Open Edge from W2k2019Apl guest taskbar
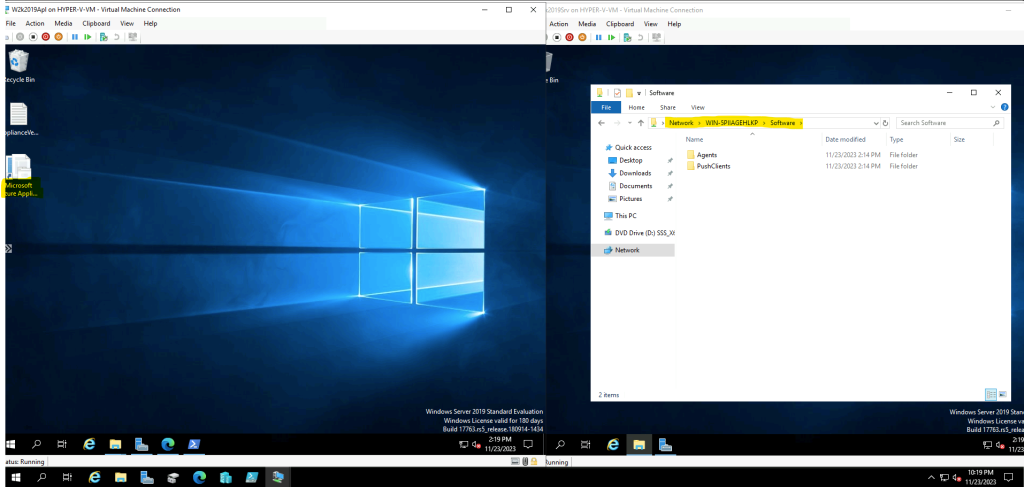The height and width of the screenshot is (487, 1024). [168, 445]
